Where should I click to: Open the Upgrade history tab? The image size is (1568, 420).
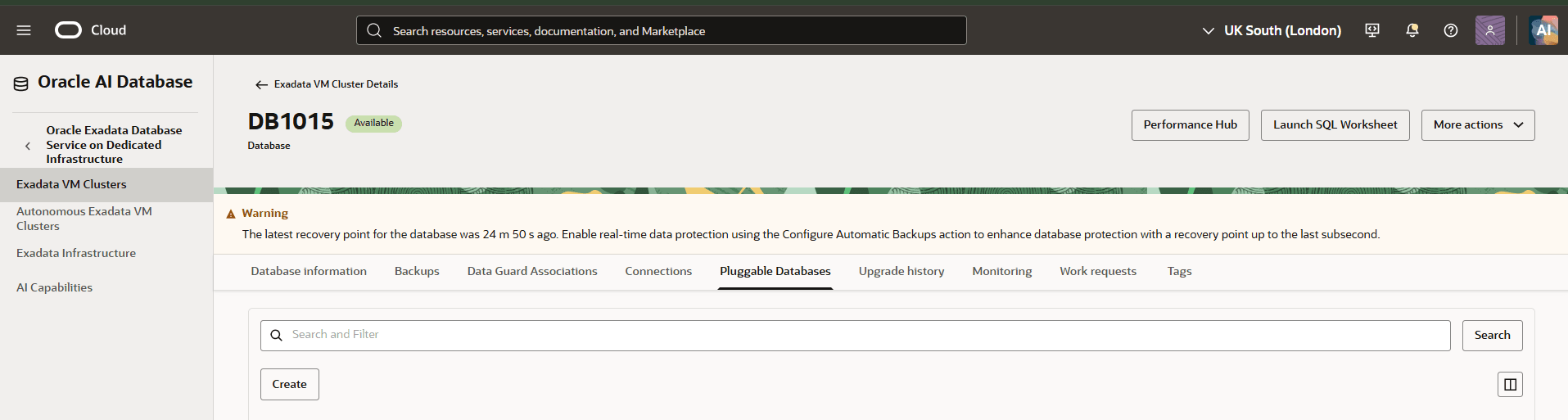click(x=901, y=271)
